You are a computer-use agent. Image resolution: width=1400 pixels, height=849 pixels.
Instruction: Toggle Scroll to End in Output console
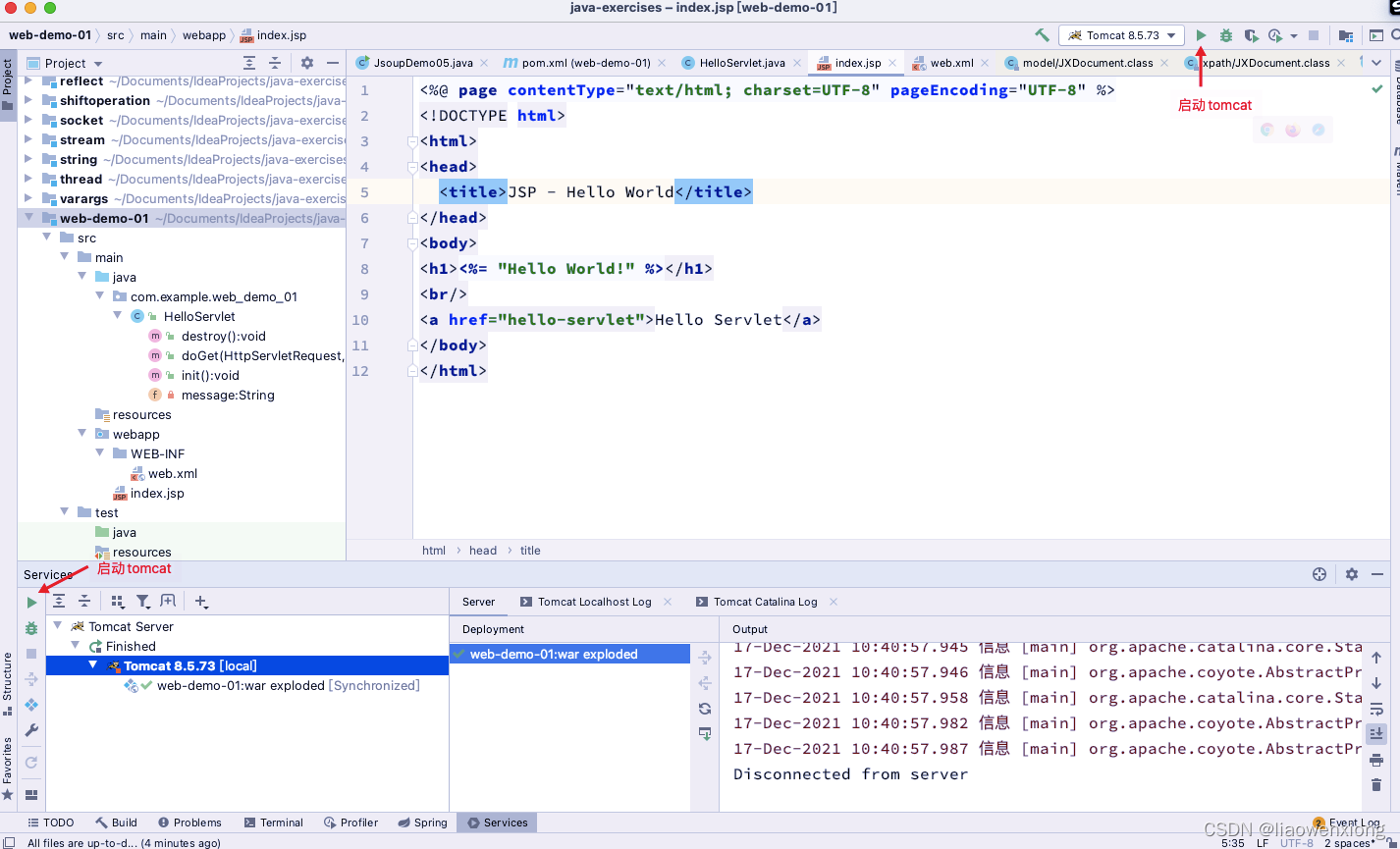[1376, 734]
